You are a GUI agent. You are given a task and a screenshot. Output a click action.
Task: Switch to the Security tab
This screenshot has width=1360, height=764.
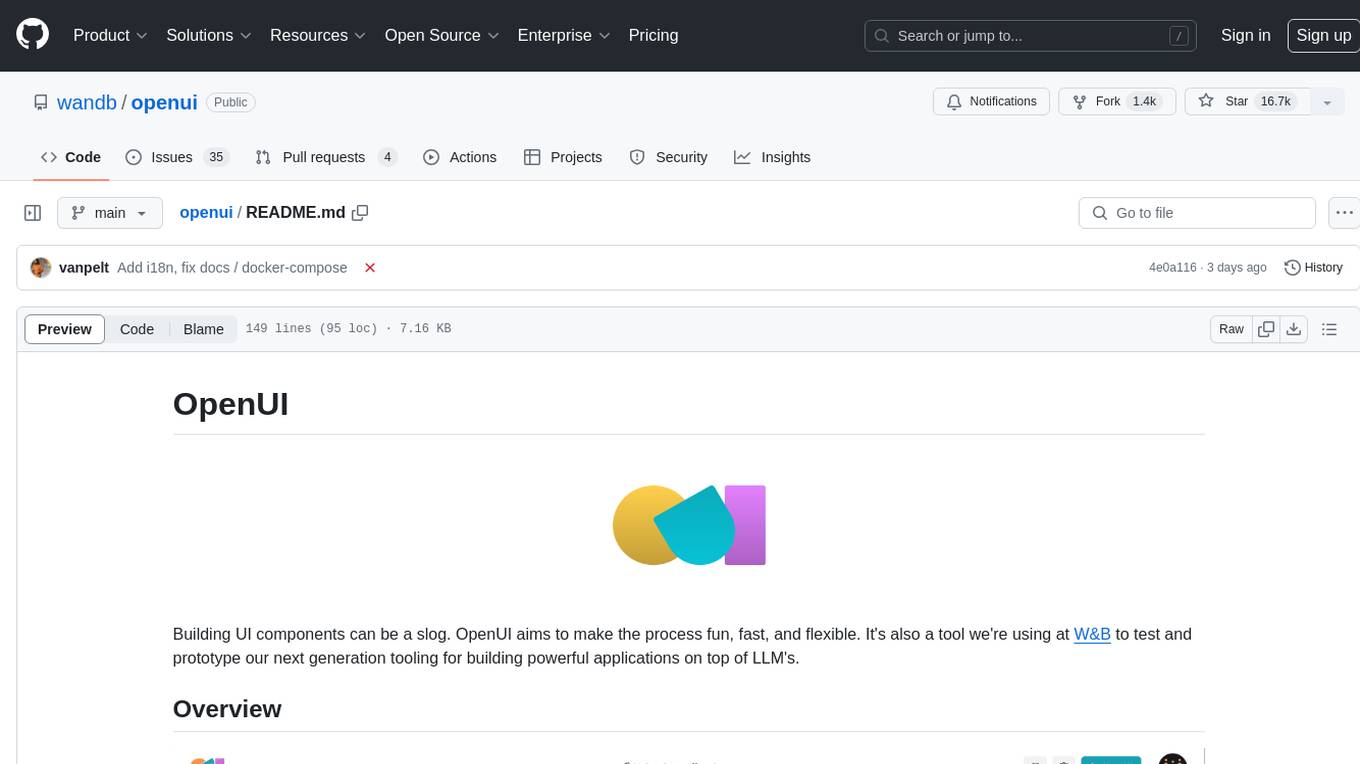pyautogui.click(x=668, y=157)
